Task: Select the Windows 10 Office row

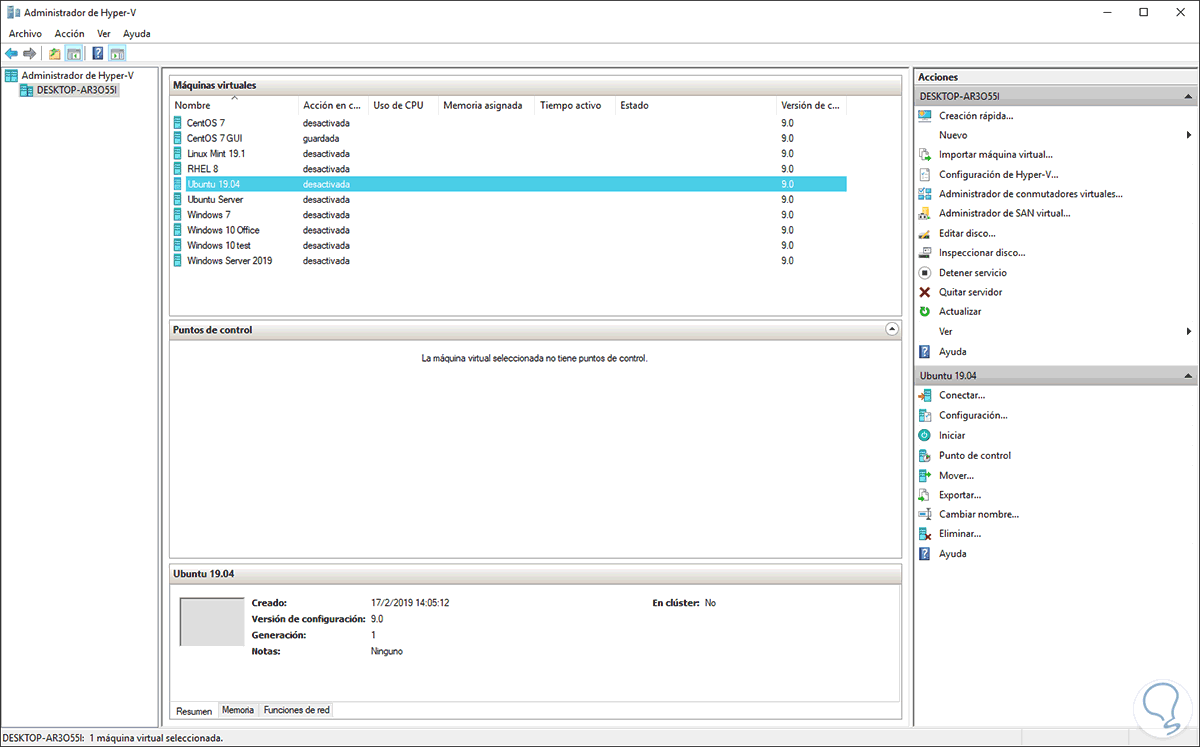Action: [x=508, y=230]
